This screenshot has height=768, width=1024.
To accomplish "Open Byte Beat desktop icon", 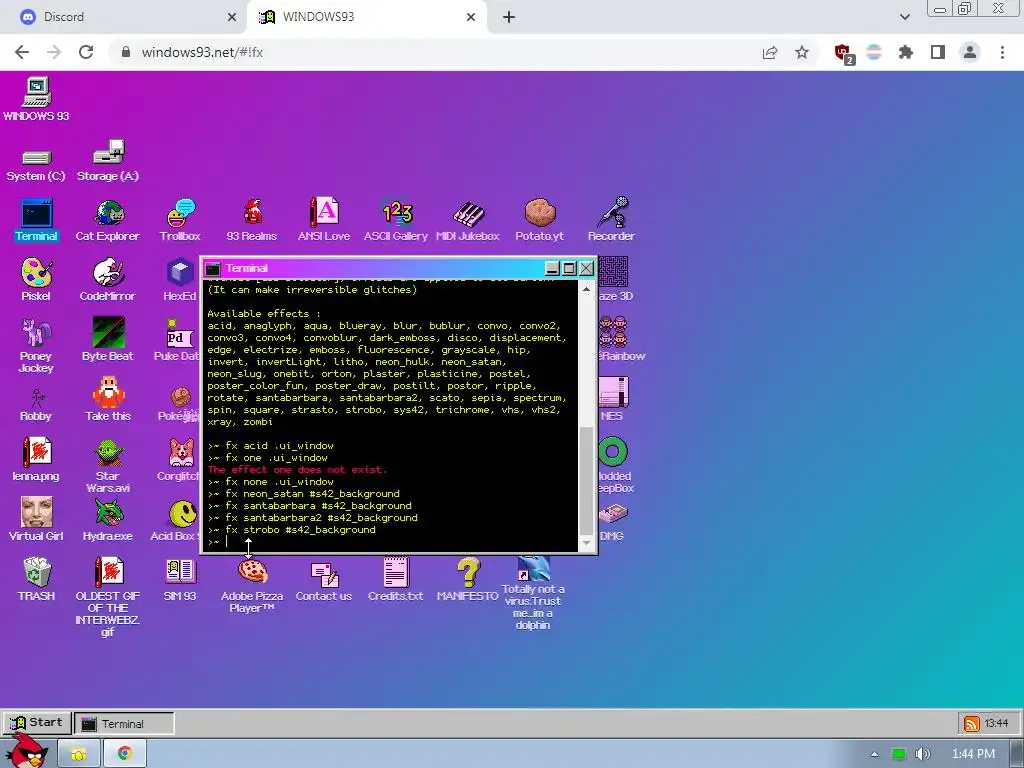I will tap(108, 340).
